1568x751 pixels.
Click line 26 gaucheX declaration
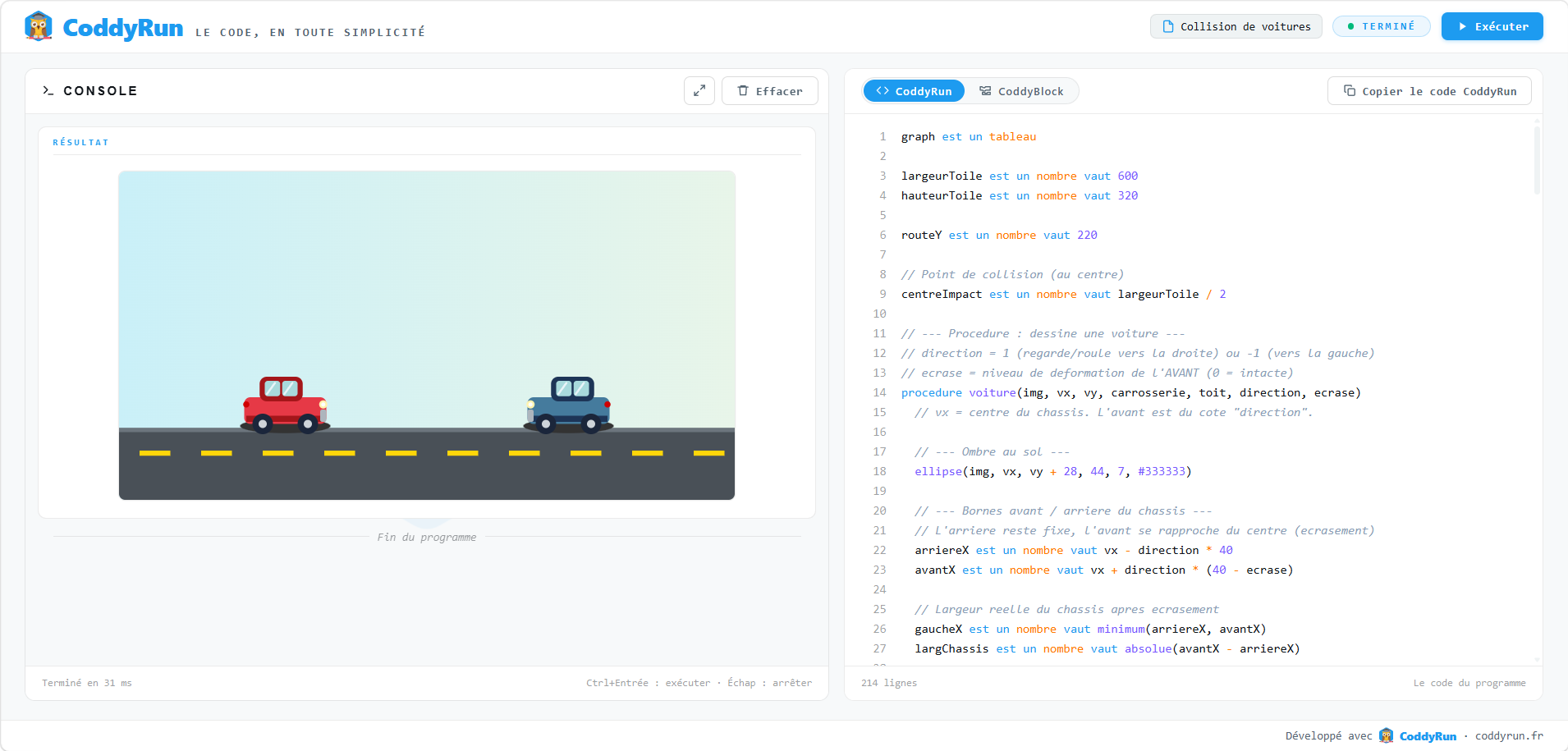(x=1090, y=630)
